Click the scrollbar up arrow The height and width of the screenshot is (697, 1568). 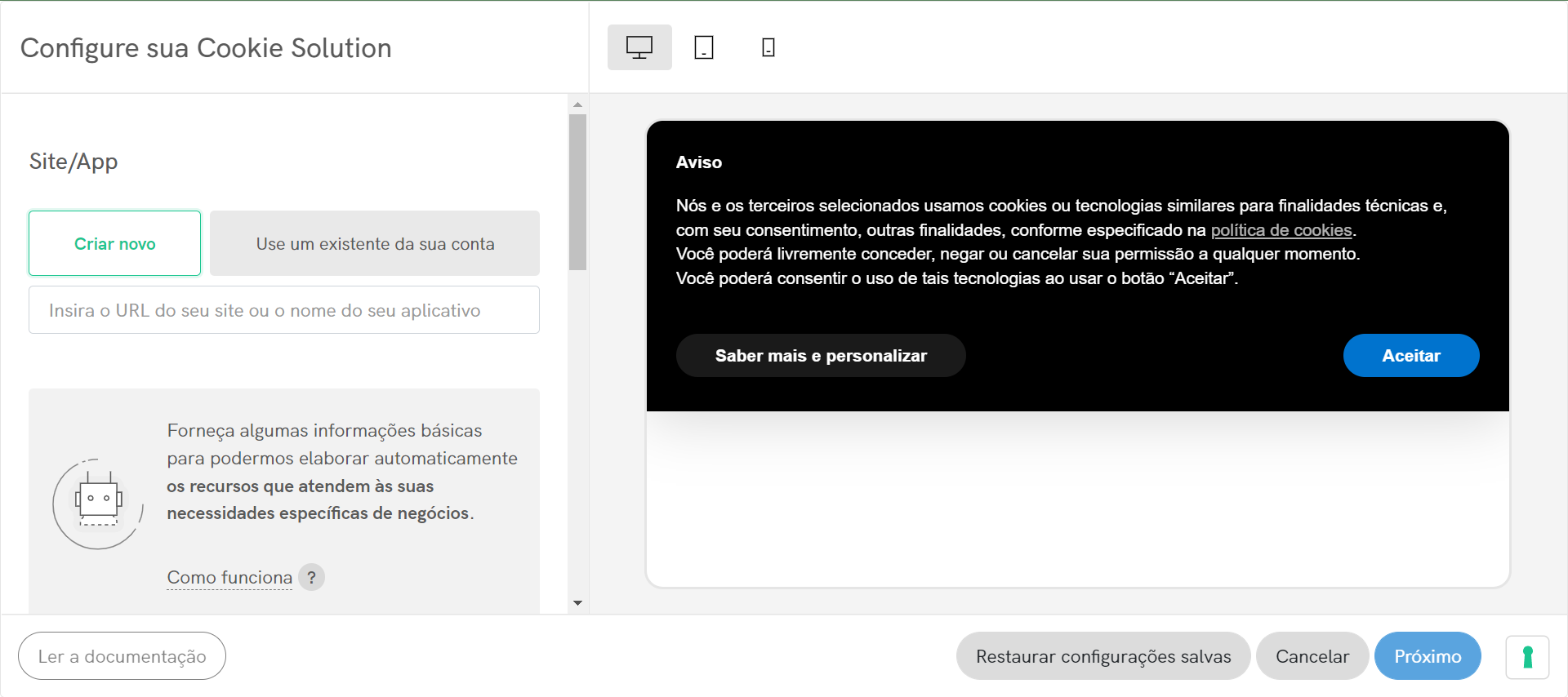(x=577, y=104)
